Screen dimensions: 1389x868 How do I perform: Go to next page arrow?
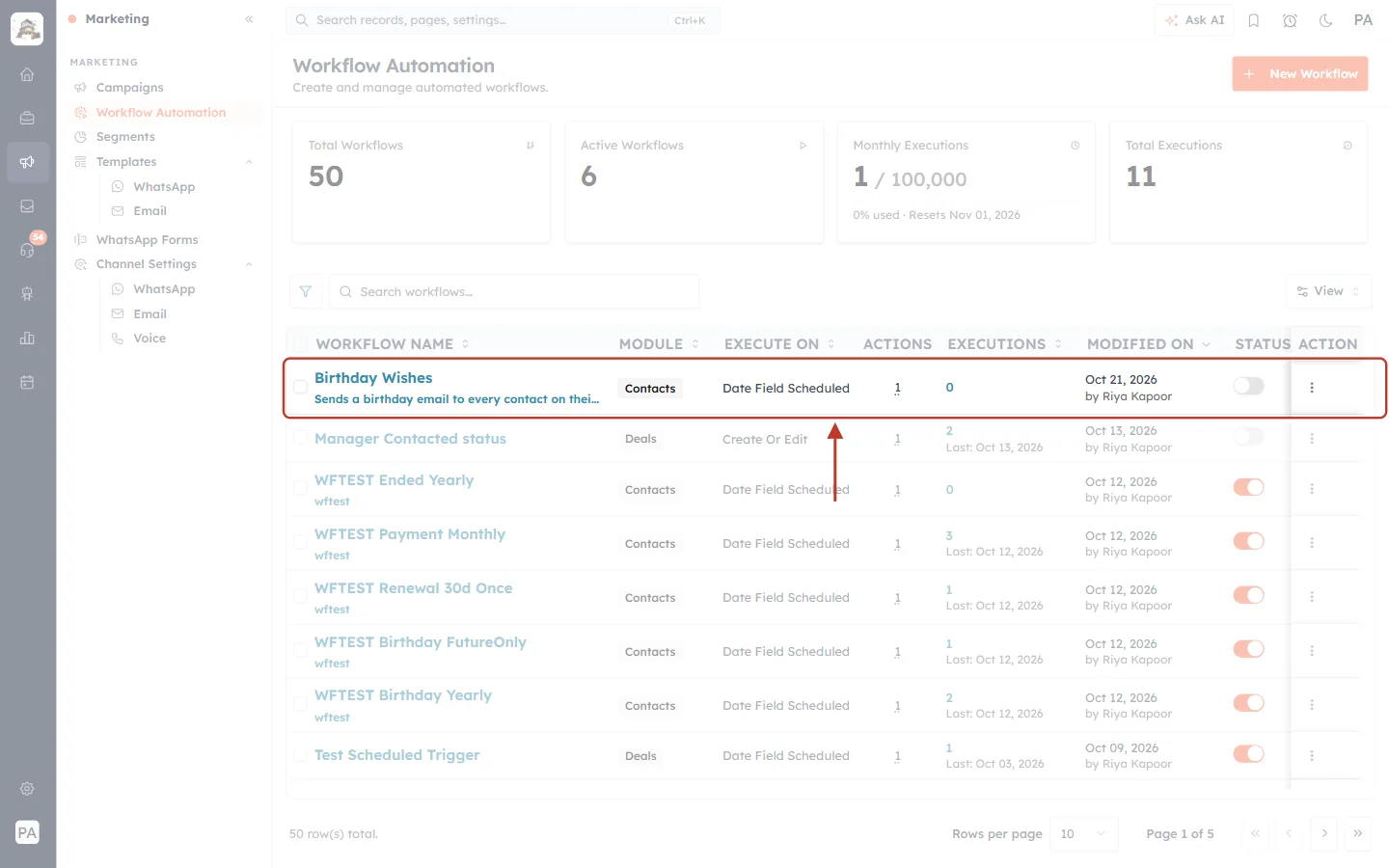pos(1324,833)
